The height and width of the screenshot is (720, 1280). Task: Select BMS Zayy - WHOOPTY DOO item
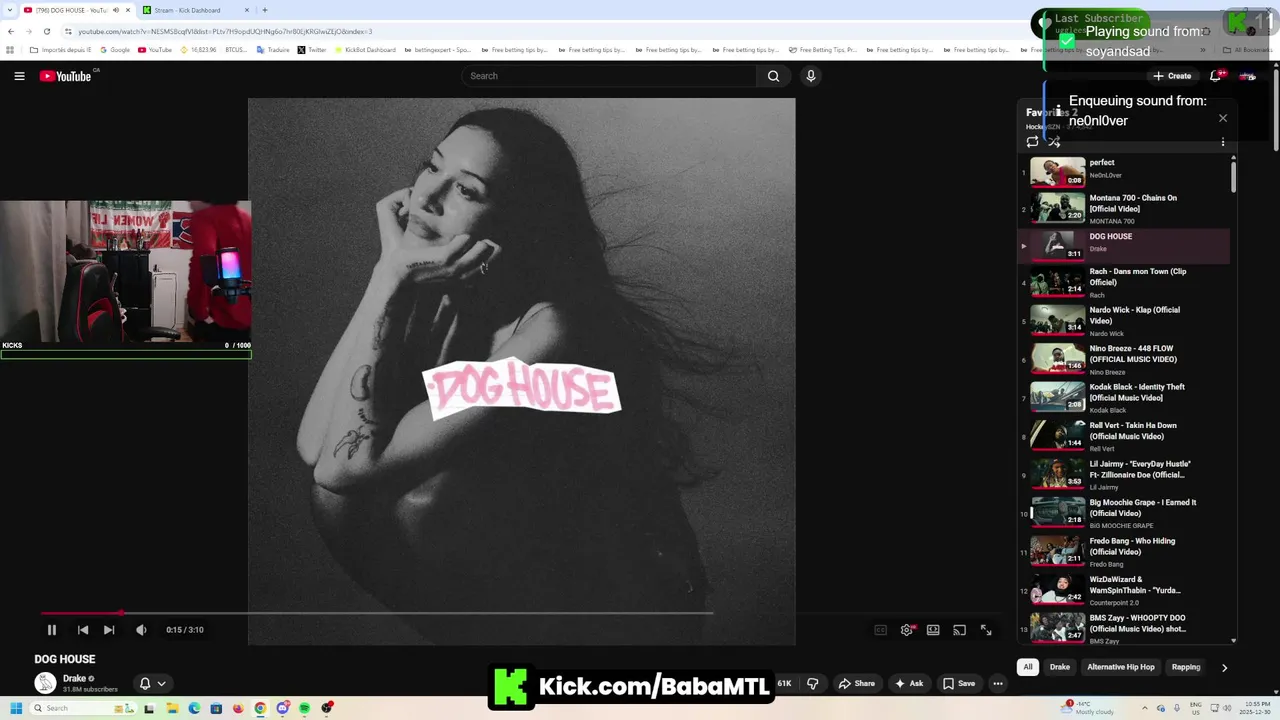[1124, 628]
